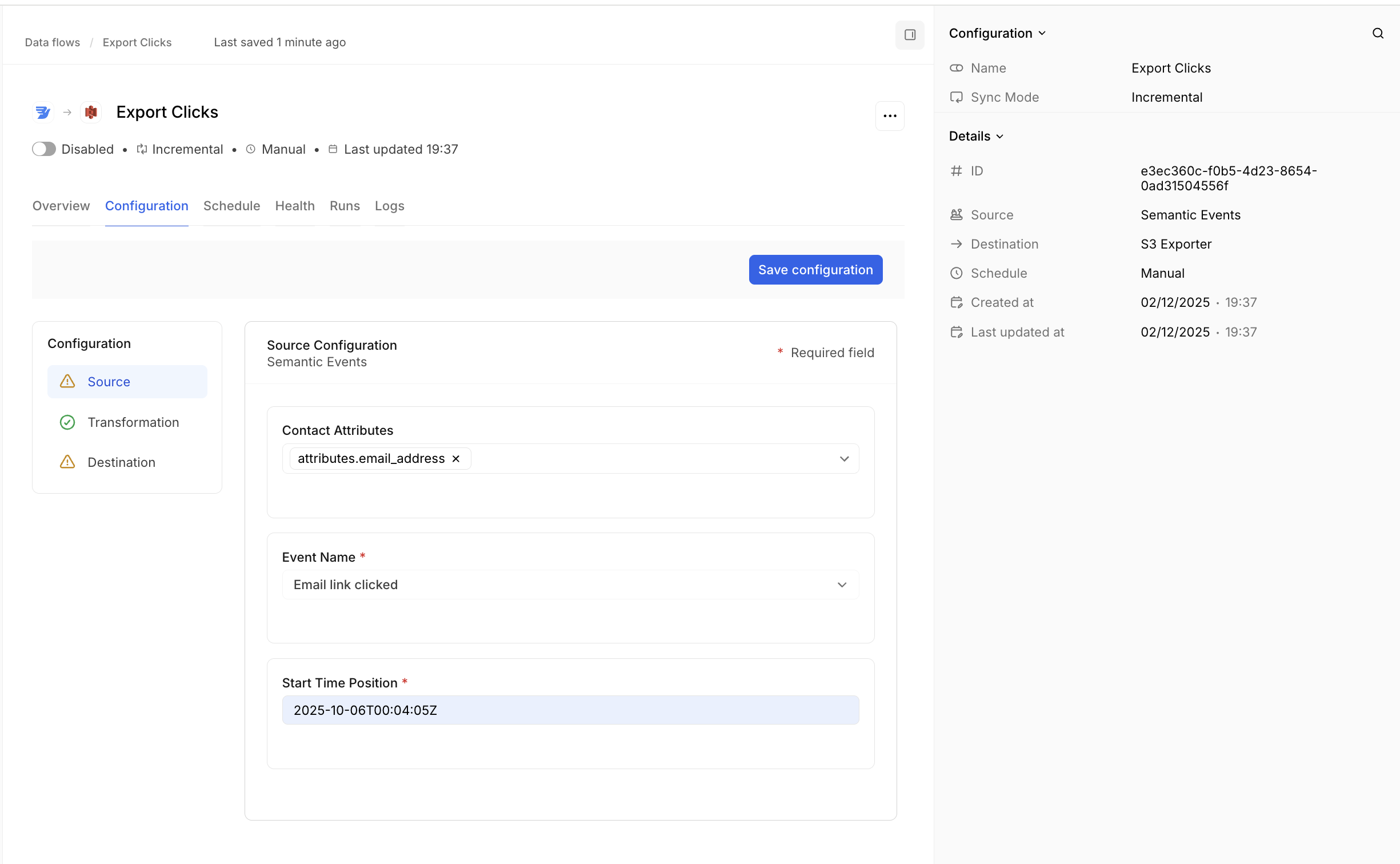The width and height of the screenshot is (1400, 864).
Task: Switch to the Schedule tab
Action: (x=231, y=206)
